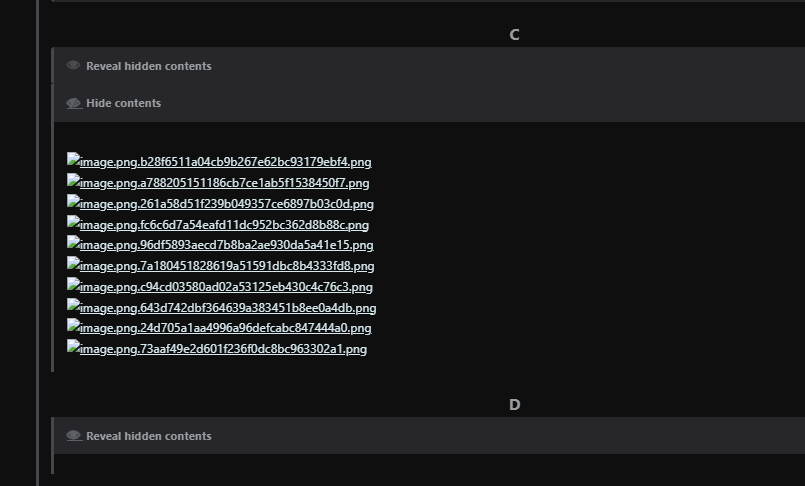805x486 pixels.
Task: Click the eye icon beside Hide contents
Action: pos(74,103)
